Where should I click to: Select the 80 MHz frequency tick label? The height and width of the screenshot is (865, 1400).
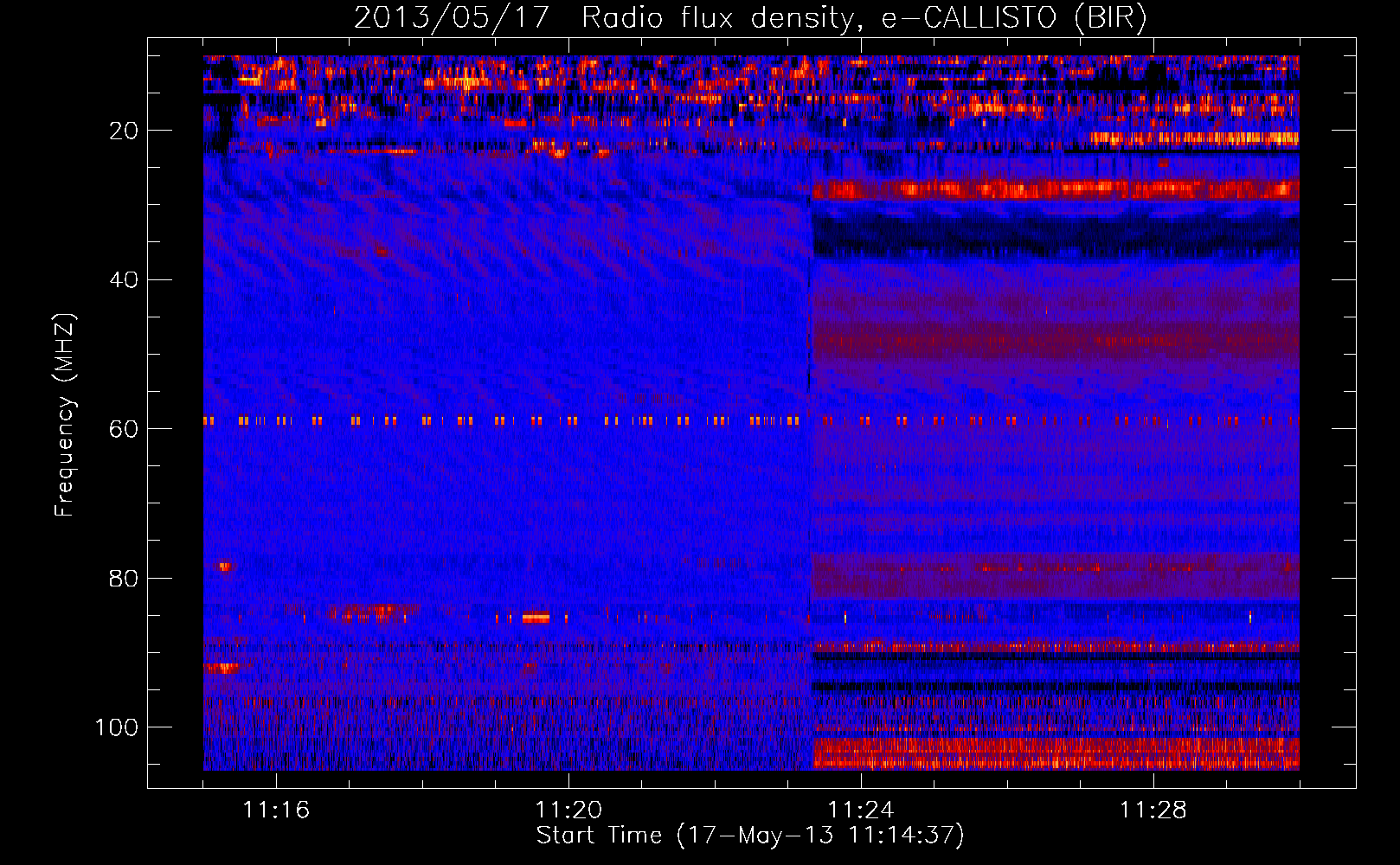pos(125,579)
